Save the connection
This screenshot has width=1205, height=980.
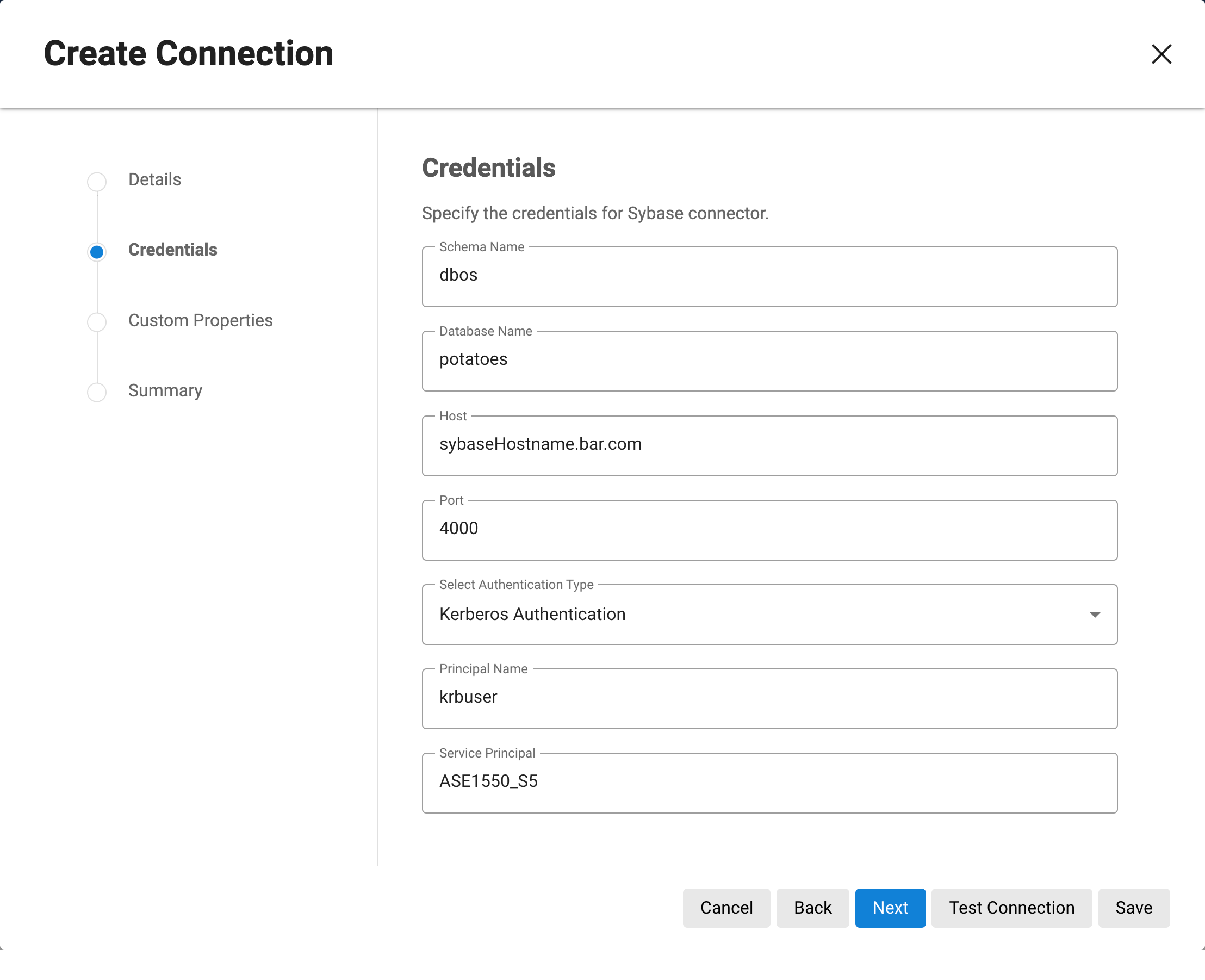(x=1133, y=908)
